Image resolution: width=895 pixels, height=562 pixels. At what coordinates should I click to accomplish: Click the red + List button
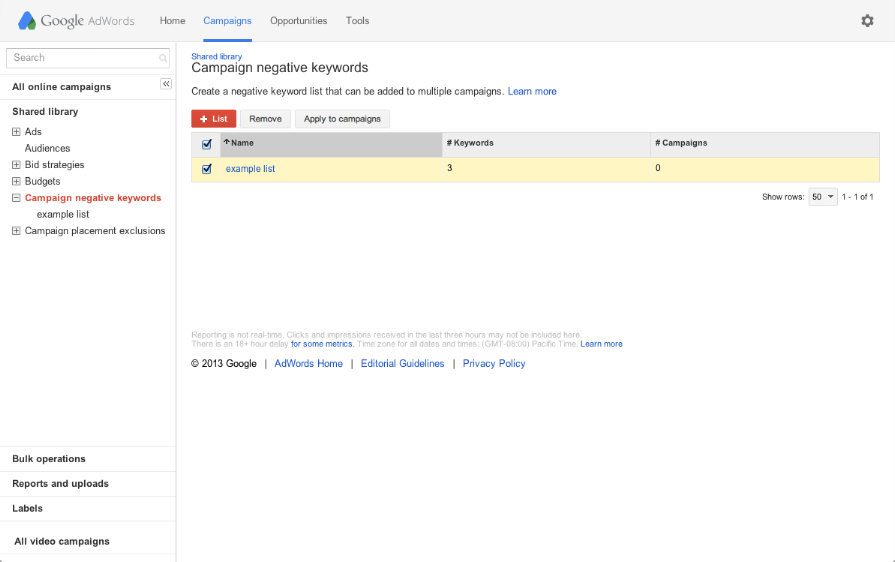coord(213,119)
